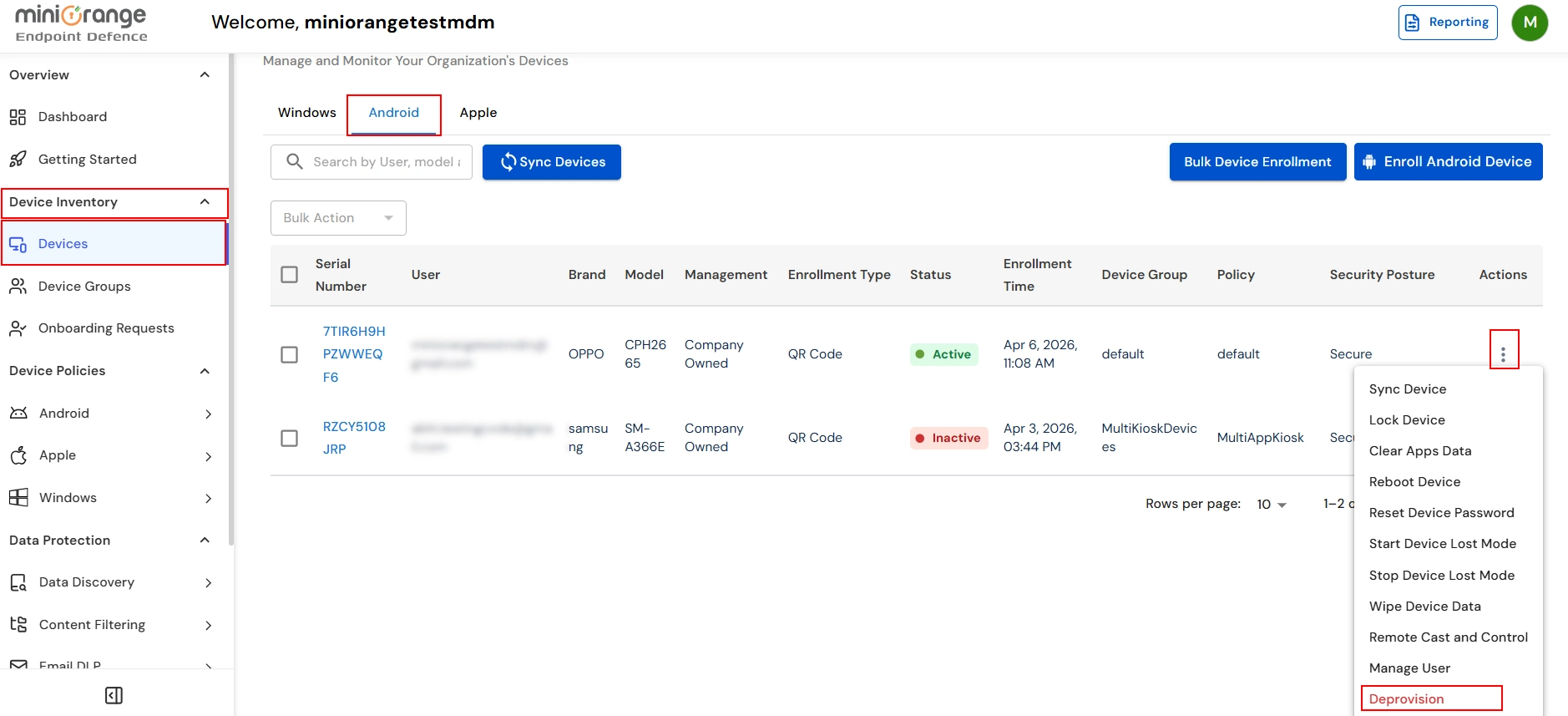
Task: Collapse the Overview section
Action: click(205, 75)
